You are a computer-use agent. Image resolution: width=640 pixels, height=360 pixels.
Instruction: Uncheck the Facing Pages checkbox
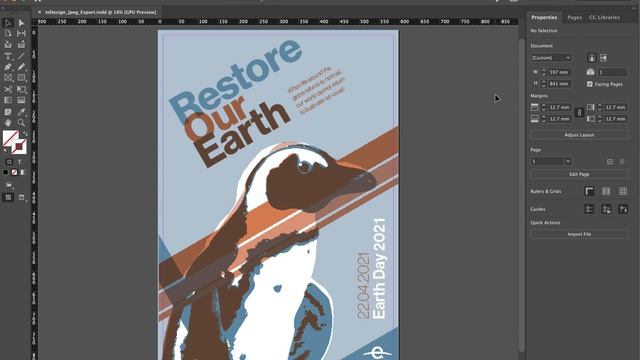pos(590,84)
